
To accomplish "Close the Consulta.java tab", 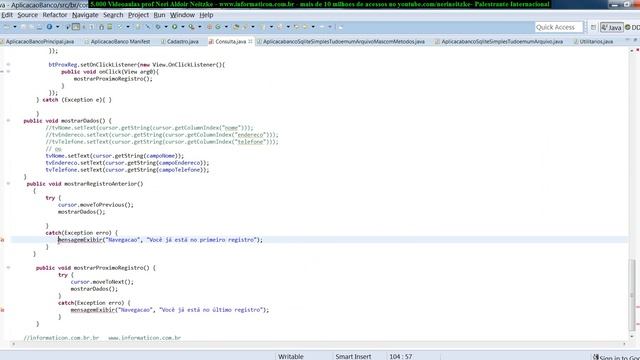I will [x=250, y=41].
